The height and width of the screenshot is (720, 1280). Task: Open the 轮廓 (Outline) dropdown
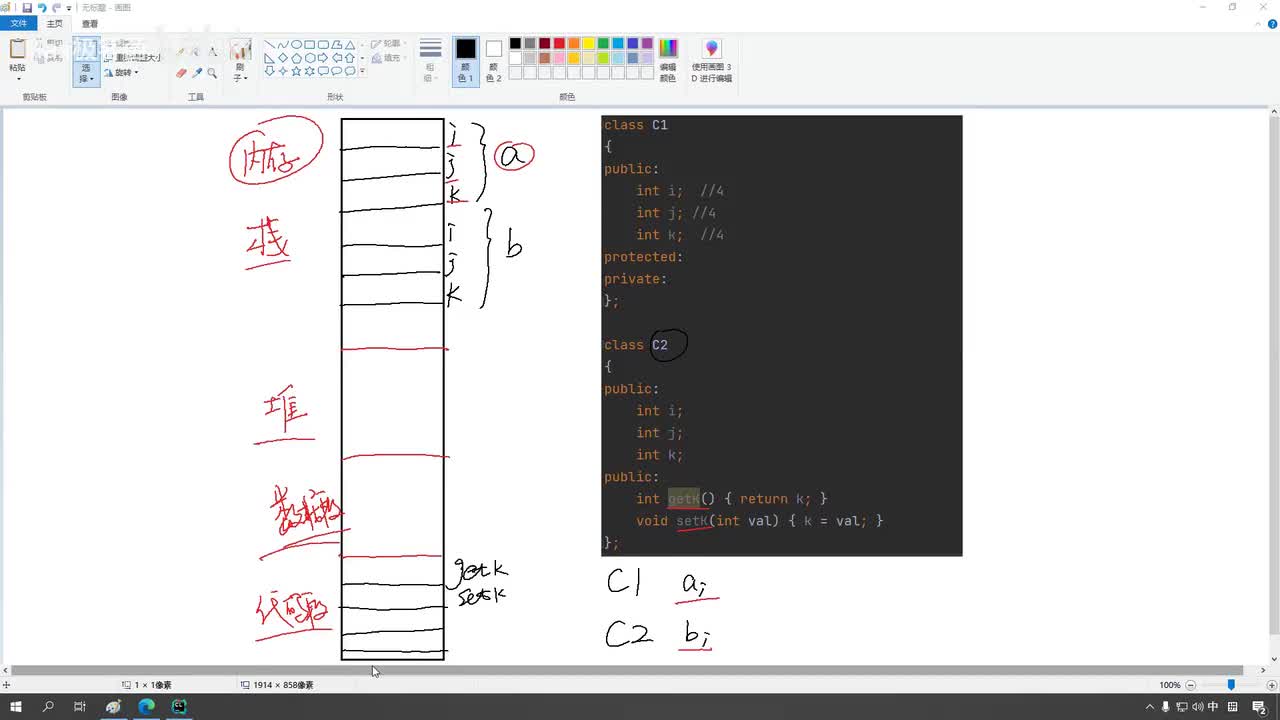coord(387,44)
